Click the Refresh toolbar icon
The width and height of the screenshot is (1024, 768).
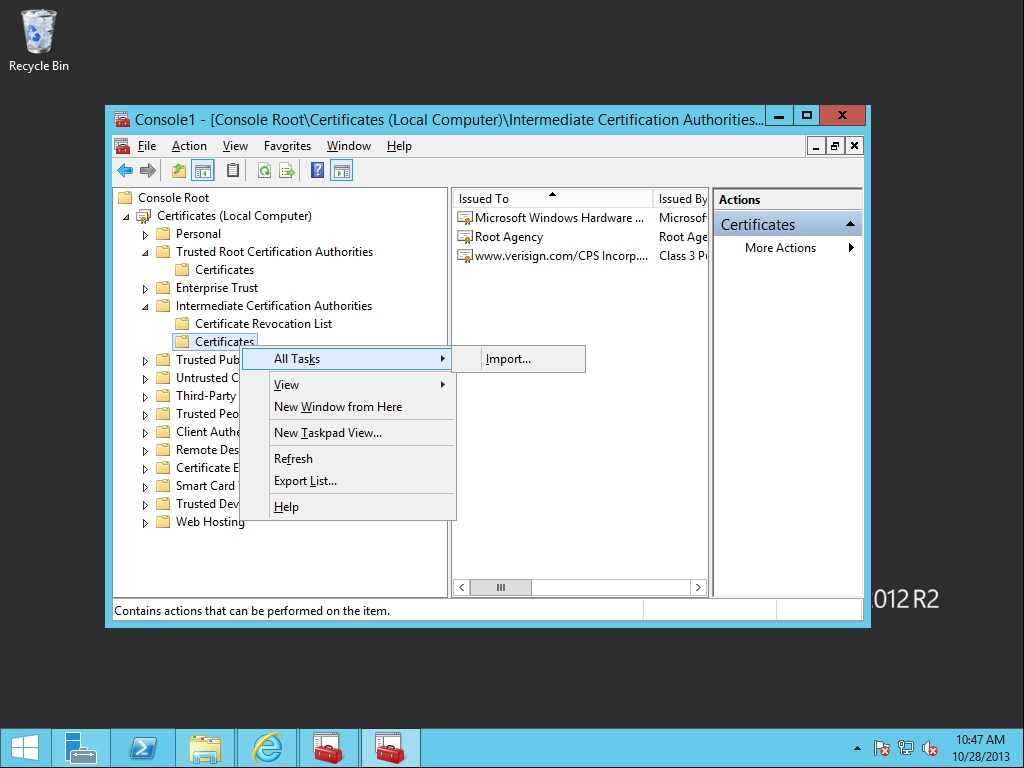(x=264, y=171)
